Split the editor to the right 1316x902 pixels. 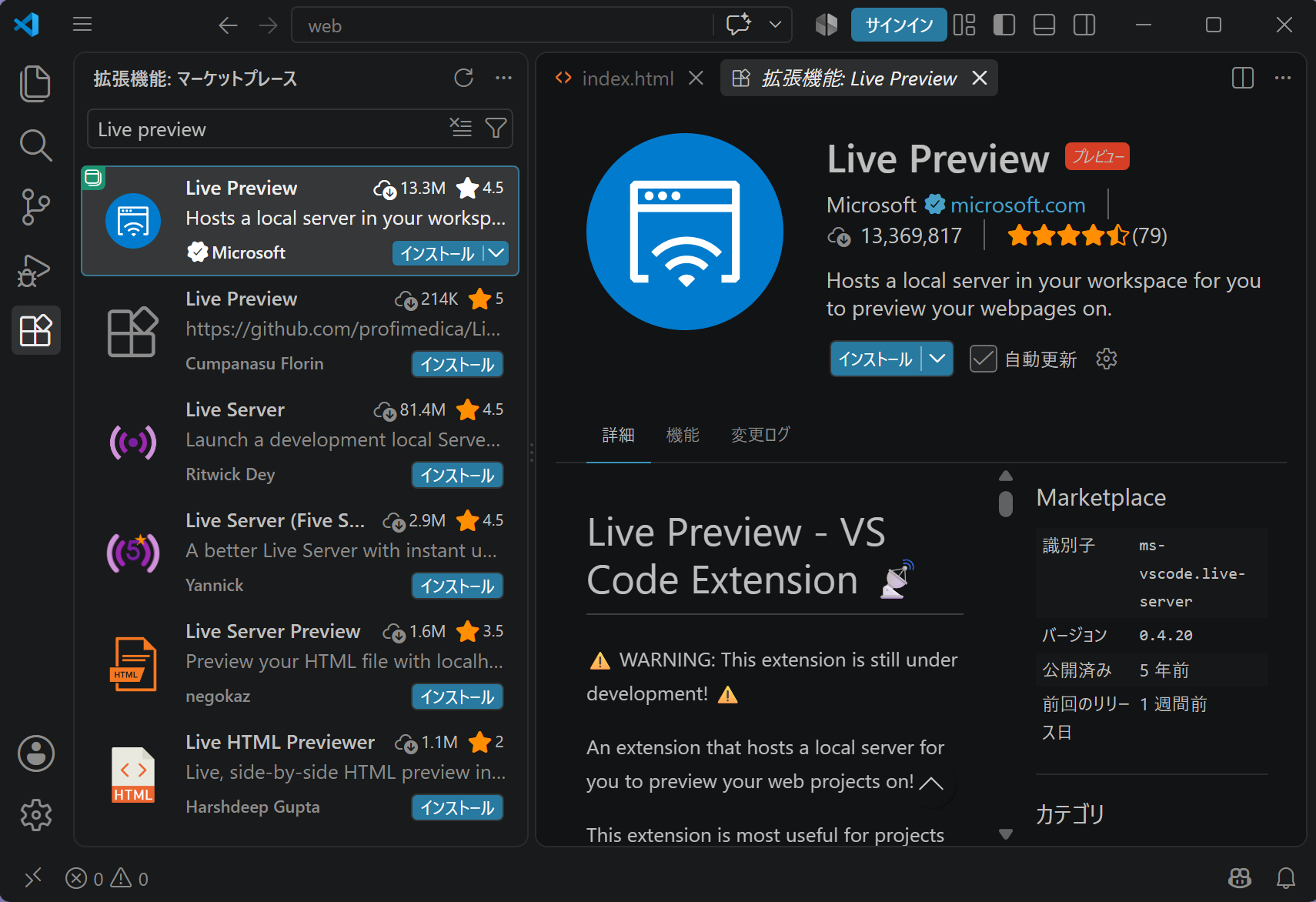click(x=1243, y=78)
